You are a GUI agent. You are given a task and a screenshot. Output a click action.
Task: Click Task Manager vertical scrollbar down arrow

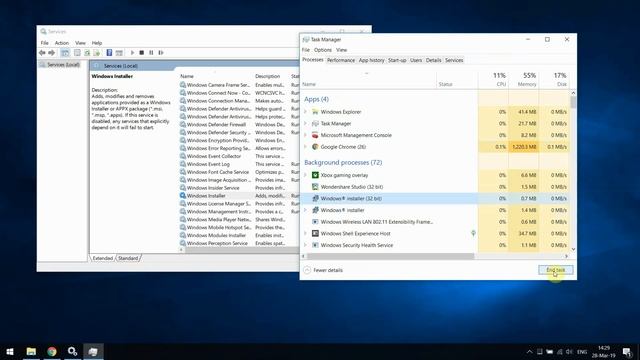coord(573,249)
